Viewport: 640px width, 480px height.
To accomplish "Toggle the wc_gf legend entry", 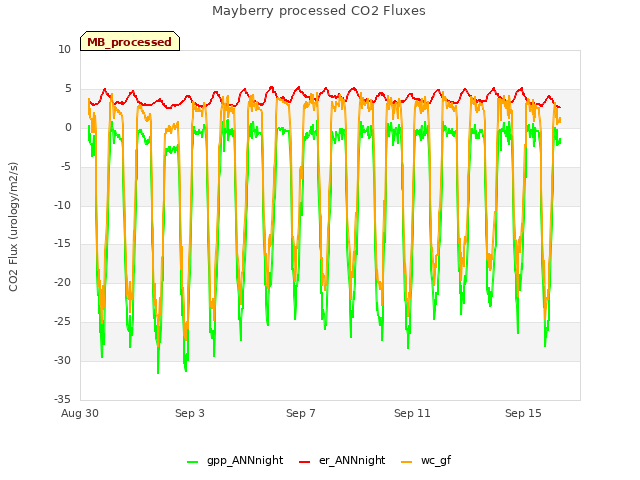I will (426, 461).
